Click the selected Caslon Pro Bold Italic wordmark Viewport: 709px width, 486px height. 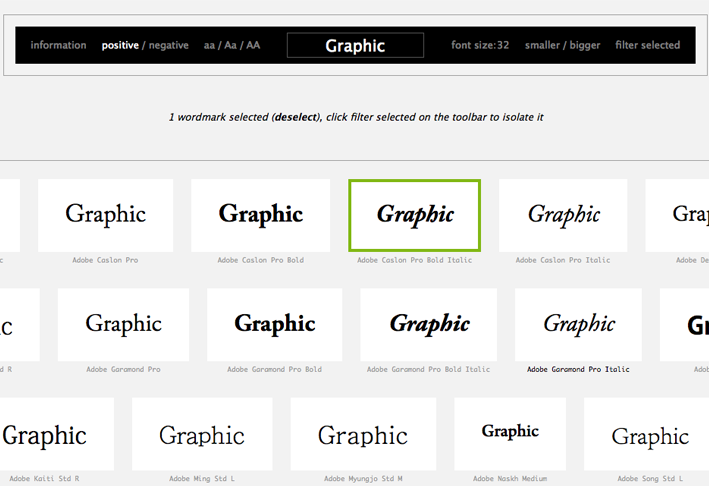pos(415,215)
